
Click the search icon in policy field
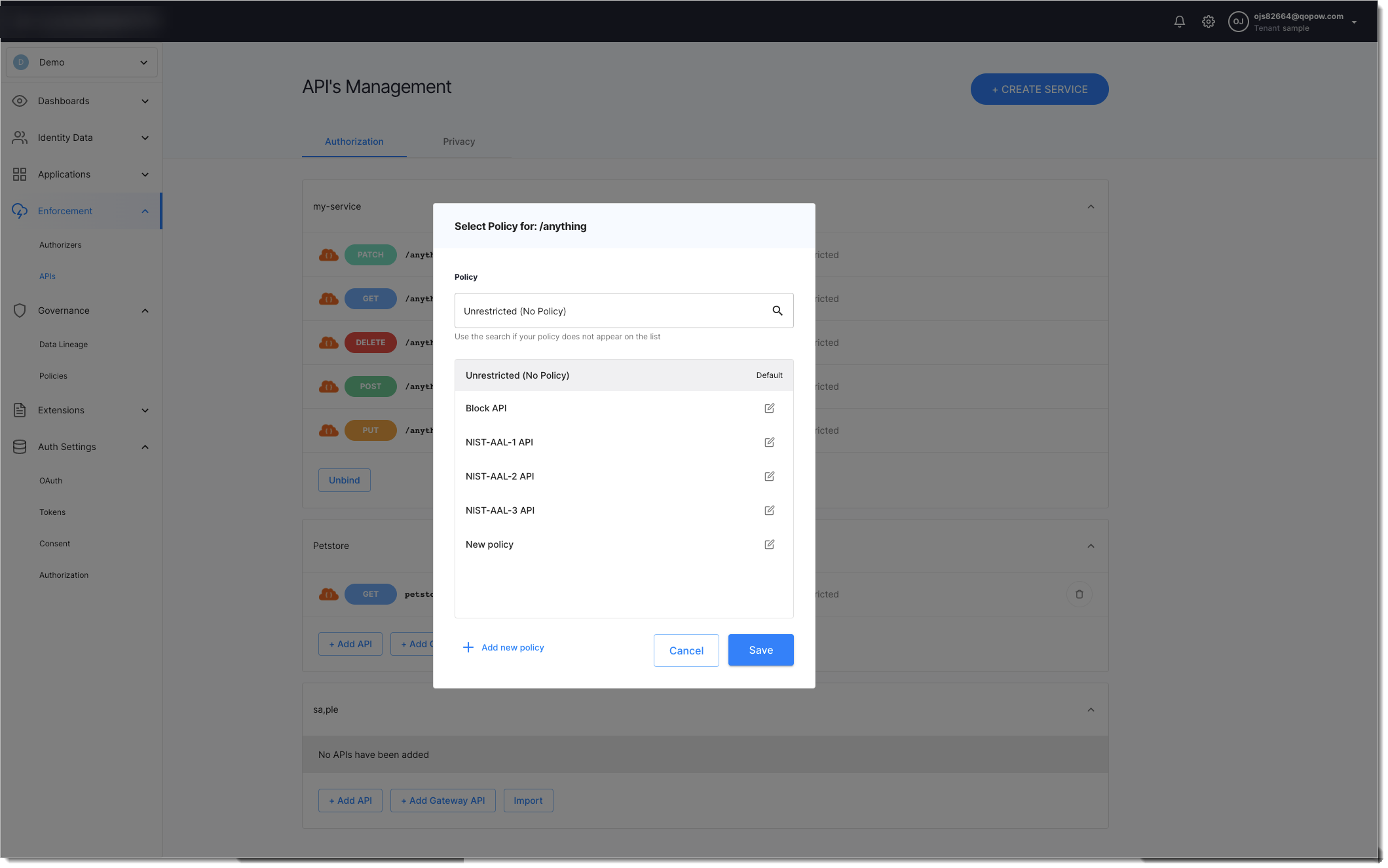pyautogui.click(x=778, y=310)
